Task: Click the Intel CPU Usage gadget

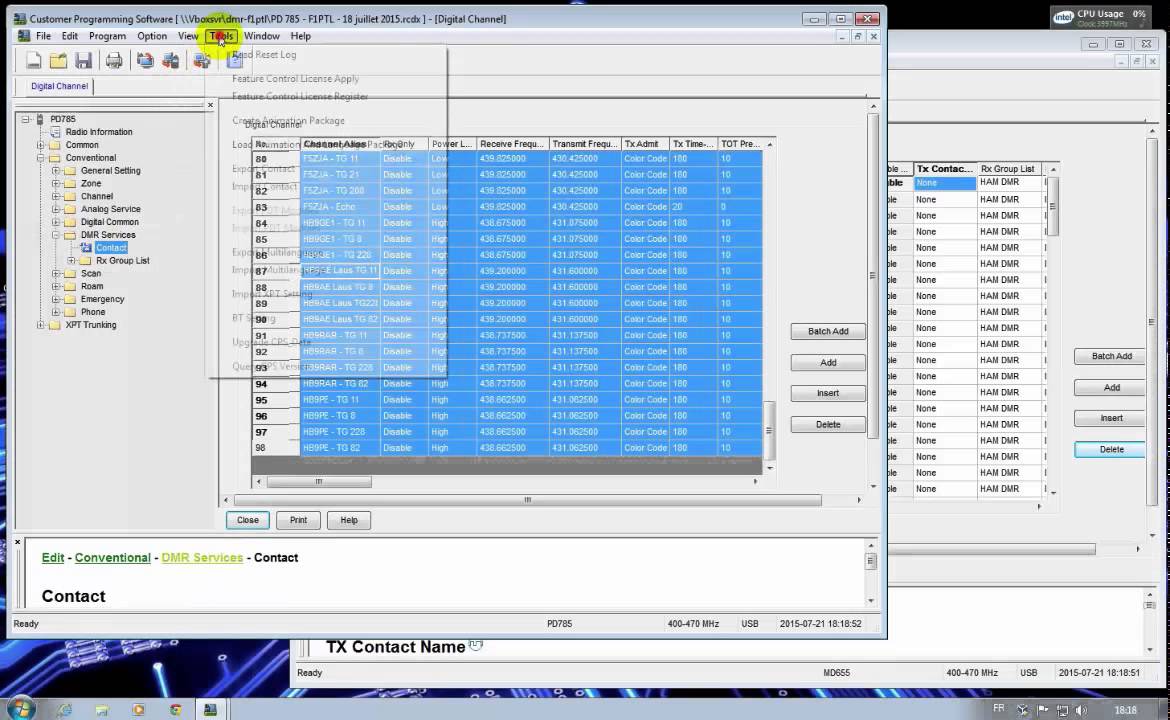Action: point(1099,17)
